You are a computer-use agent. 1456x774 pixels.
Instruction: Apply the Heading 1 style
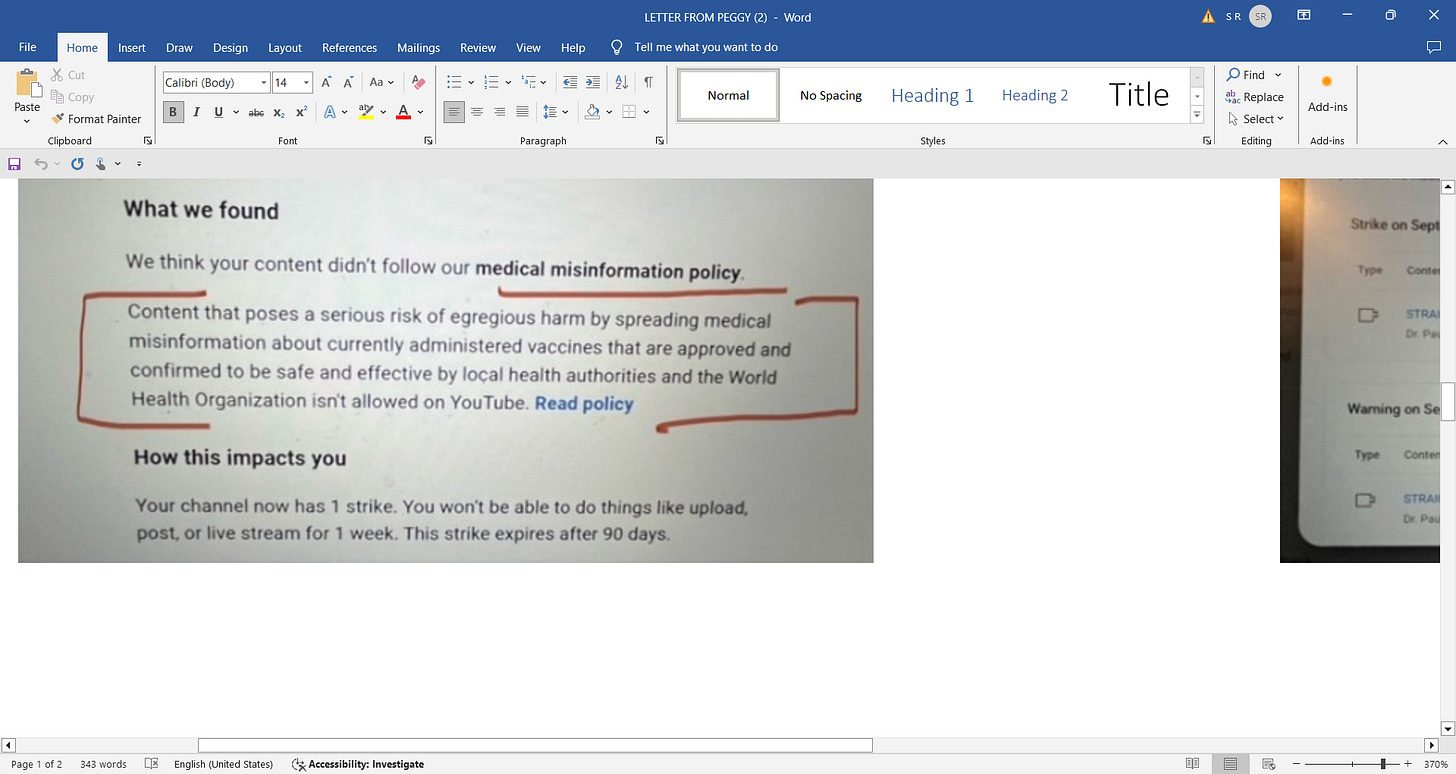click(932, 95)
